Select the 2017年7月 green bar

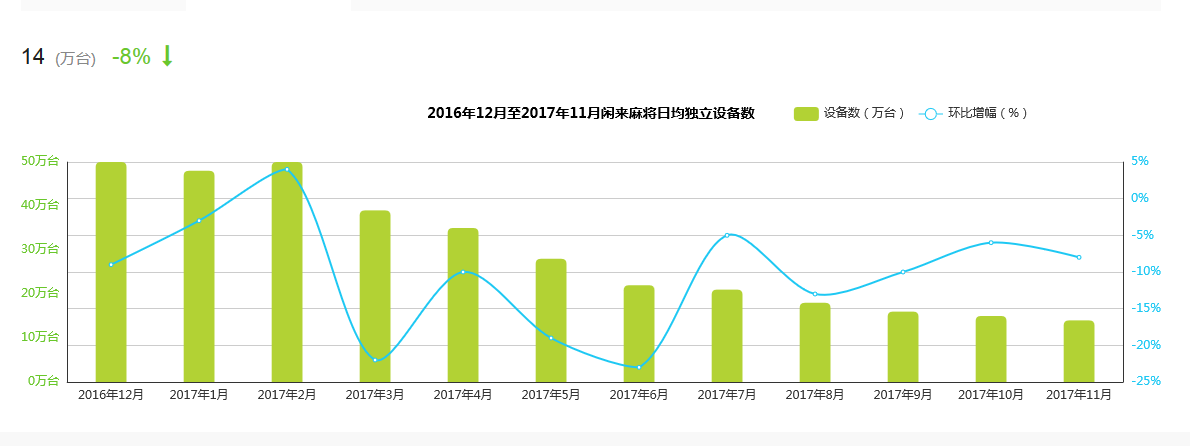pos(727,337)
